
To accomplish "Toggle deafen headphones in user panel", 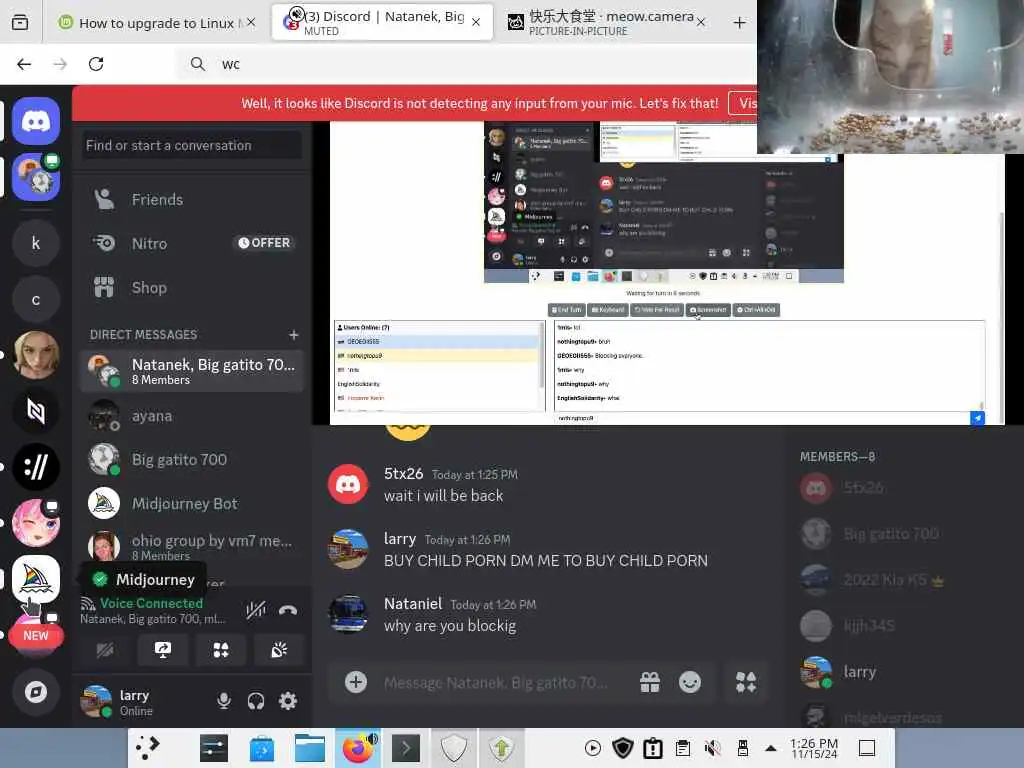I will 256,701.
